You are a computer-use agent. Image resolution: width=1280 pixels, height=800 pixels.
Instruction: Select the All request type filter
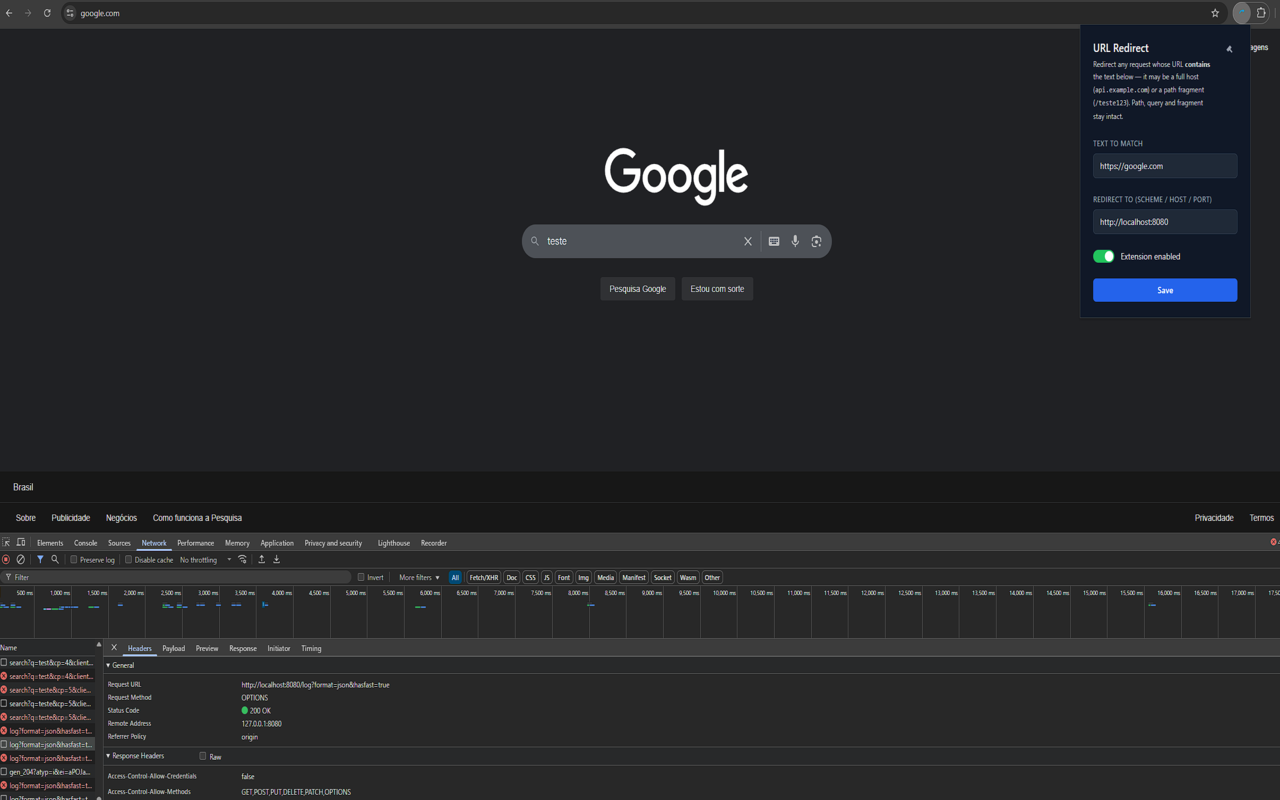(455, 578)
